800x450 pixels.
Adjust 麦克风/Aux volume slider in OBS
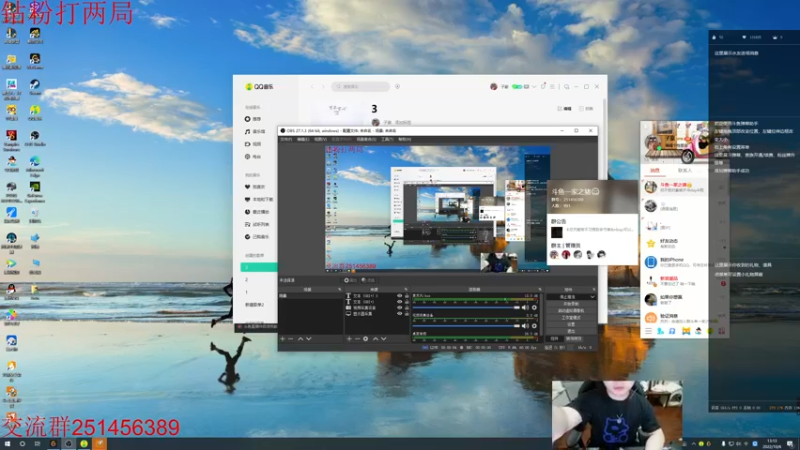tap(466, 307)
